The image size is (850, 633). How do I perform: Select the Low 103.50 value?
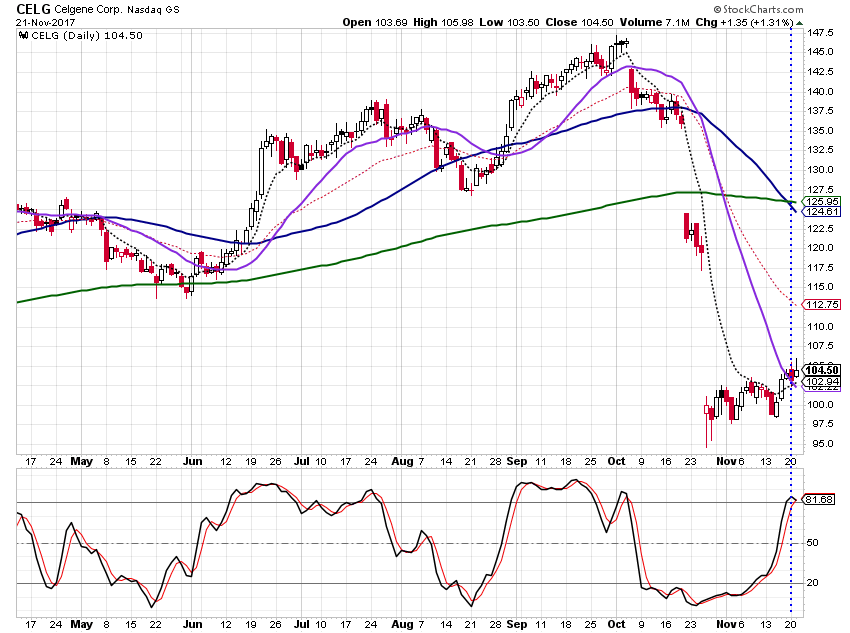(x=510, y=22)
